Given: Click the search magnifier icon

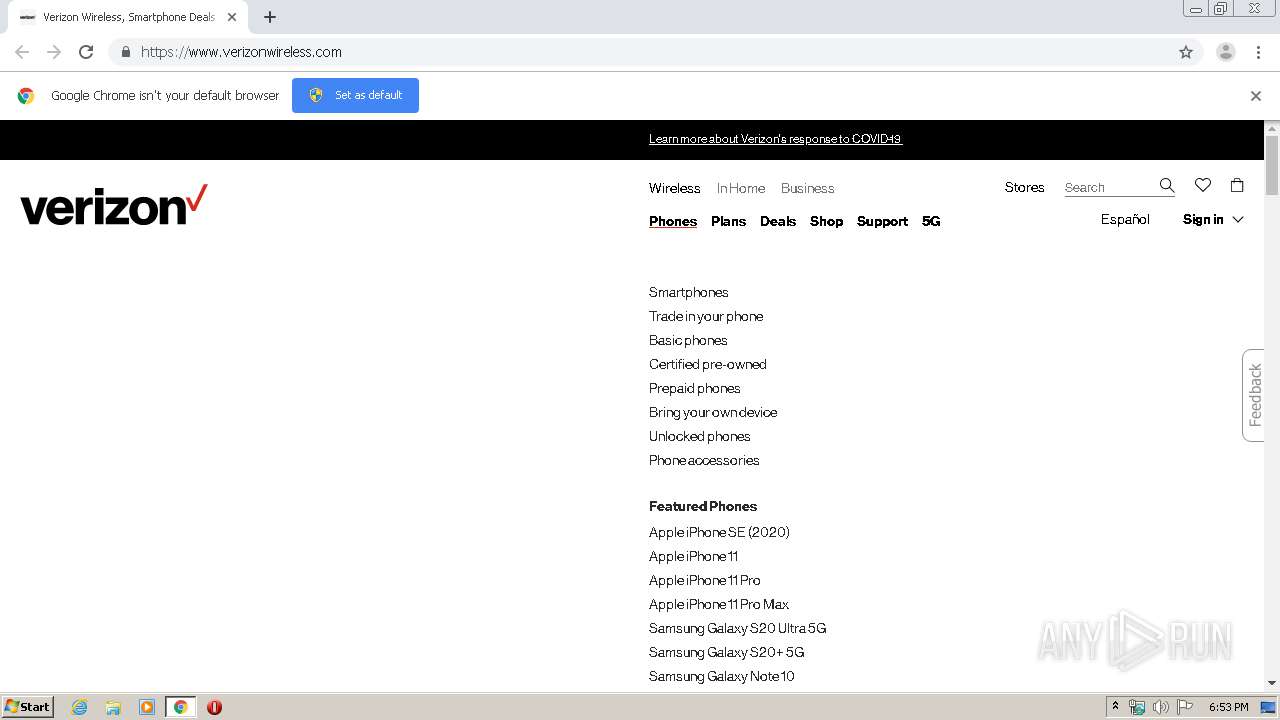Looking at the screenshot, I should point(1166,186).
